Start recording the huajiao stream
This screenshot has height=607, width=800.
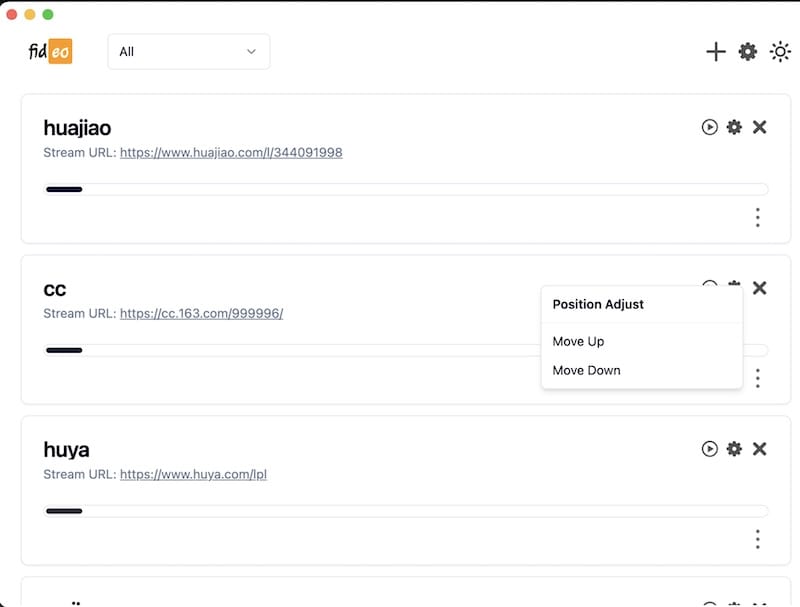pos(709,127)
